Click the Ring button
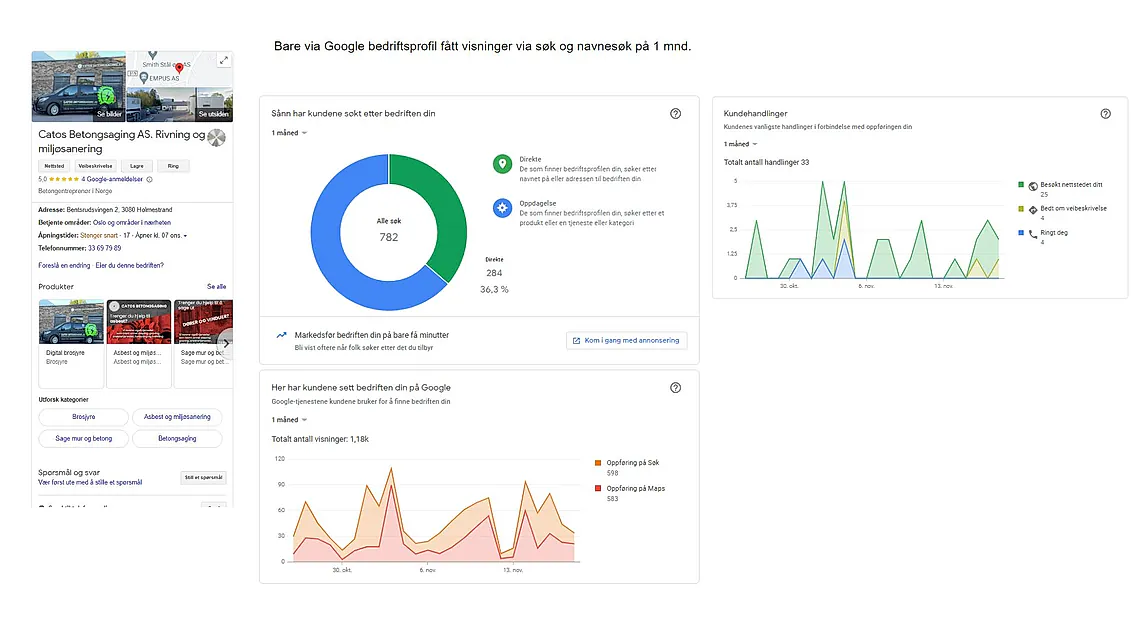Image resolution: width=1138 pixels, height=640 pixels. tap(173, 166)
